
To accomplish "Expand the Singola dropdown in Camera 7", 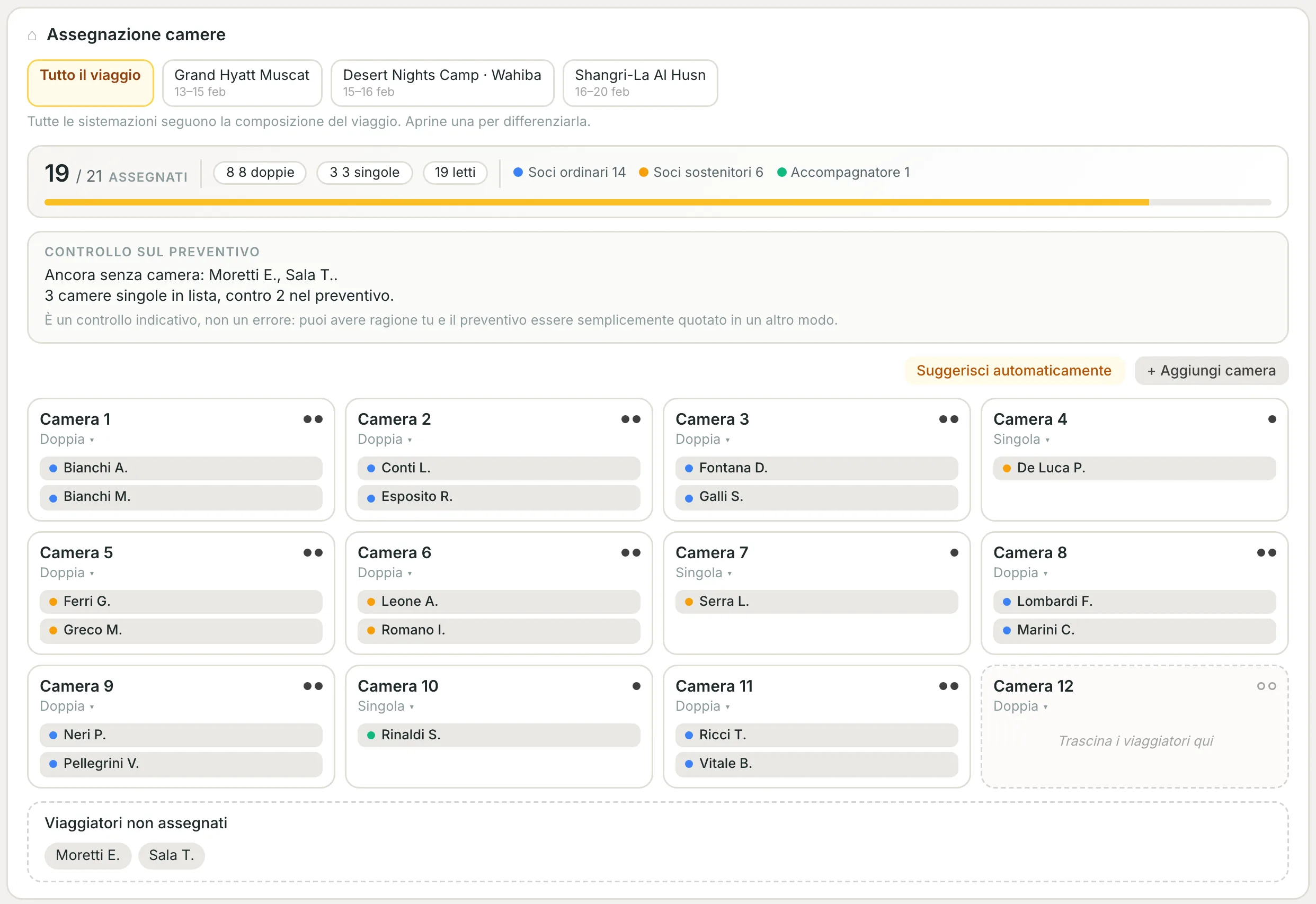I will (x=704, y=572).
